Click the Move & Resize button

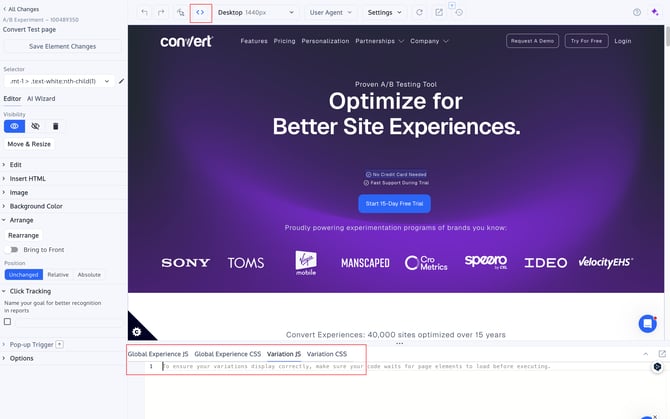[x=29, y=144]
